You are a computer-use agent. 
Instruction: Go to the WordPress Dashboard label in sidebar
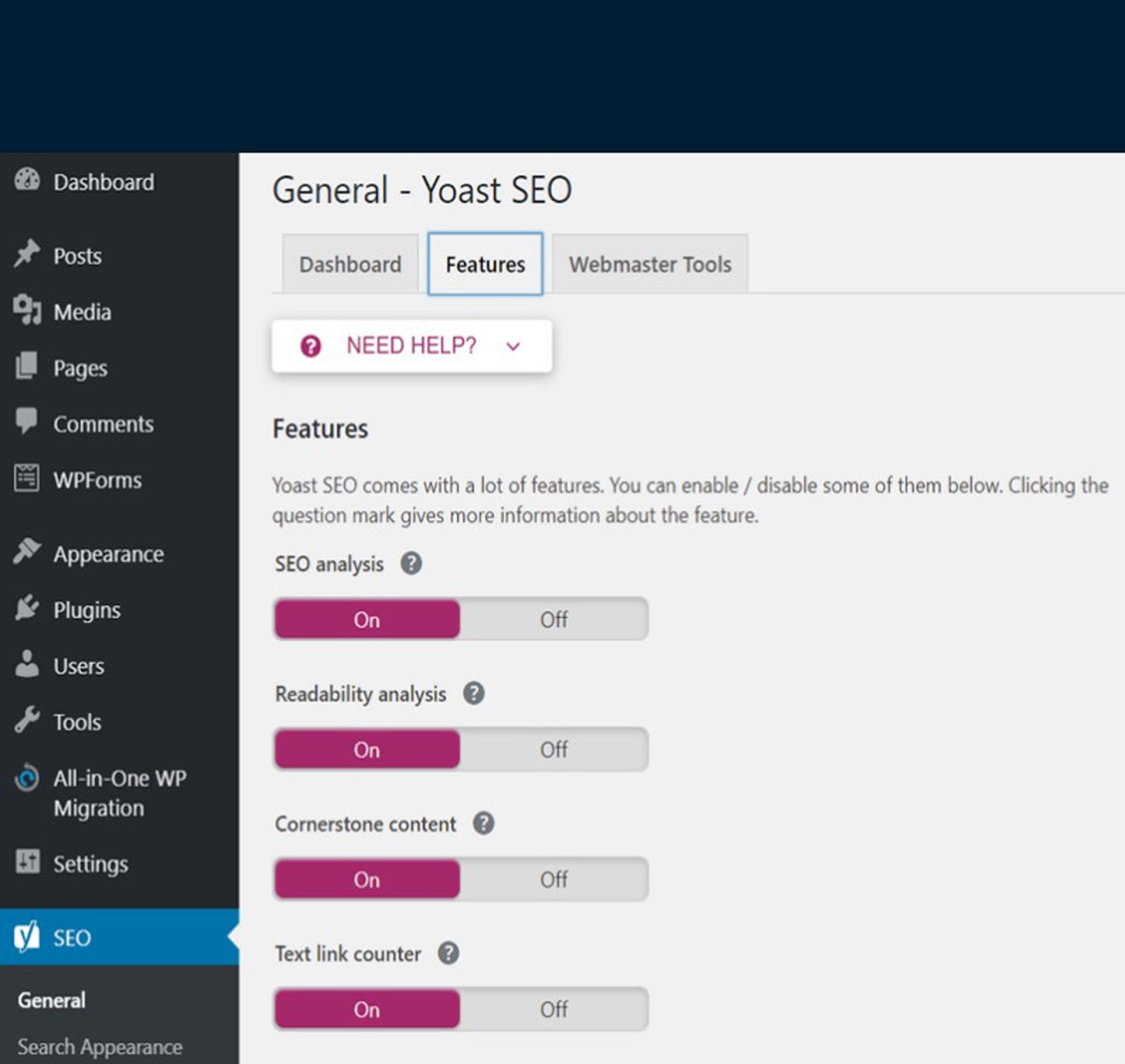pos(104,182)
